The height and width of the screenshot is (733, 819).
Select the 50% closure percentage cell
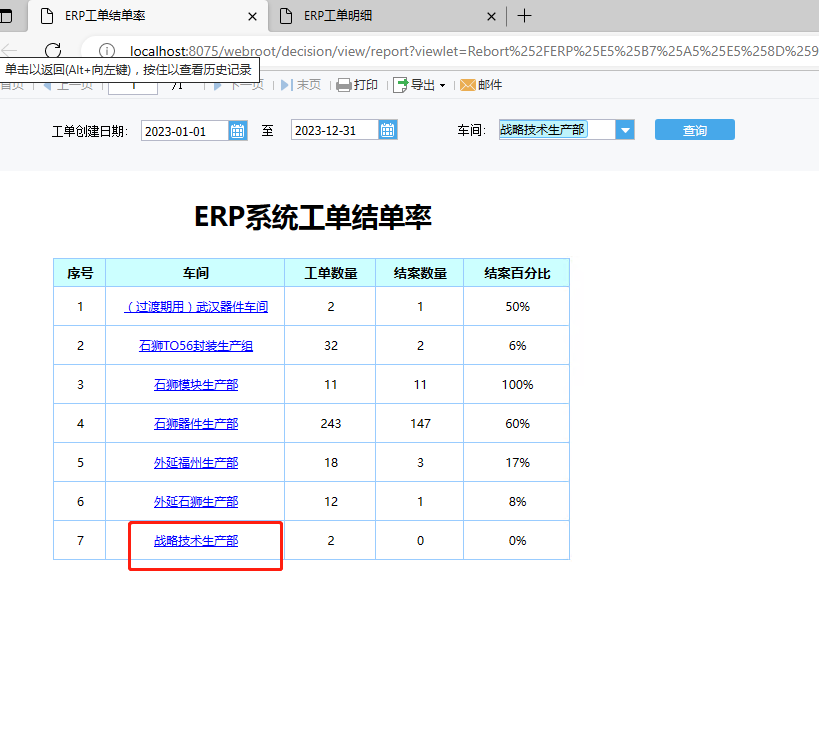(x=517, y=307)
